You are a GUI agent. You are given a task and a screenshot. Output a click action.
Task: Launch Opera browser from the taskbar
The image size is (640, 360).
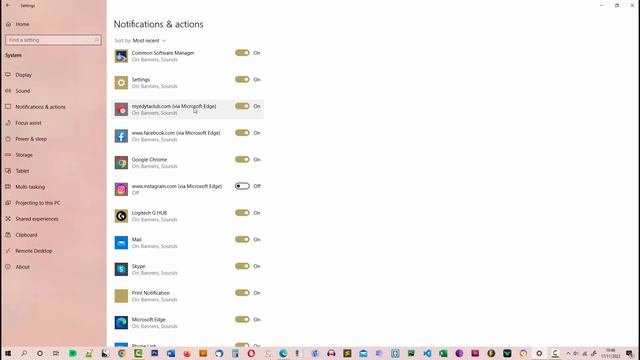click(x=251, y=353)
